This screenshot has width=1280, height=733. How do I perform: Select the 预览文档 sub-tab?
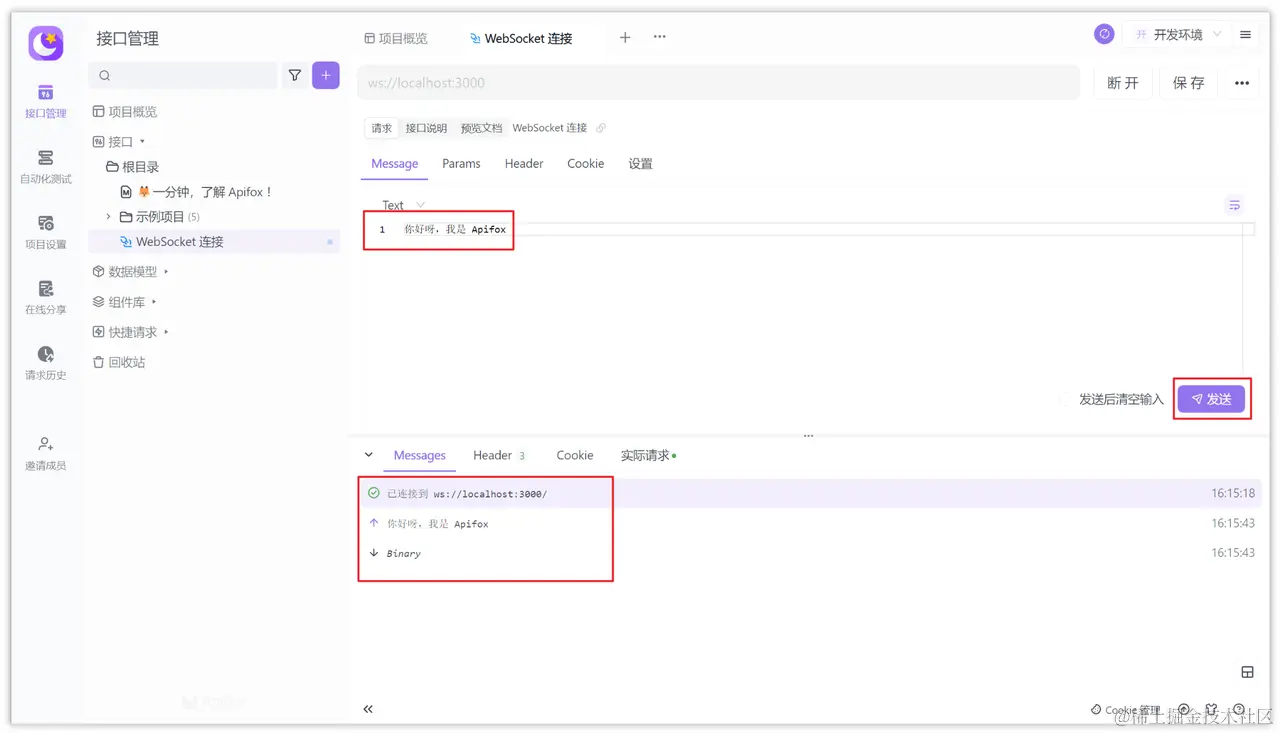[481, 128]
